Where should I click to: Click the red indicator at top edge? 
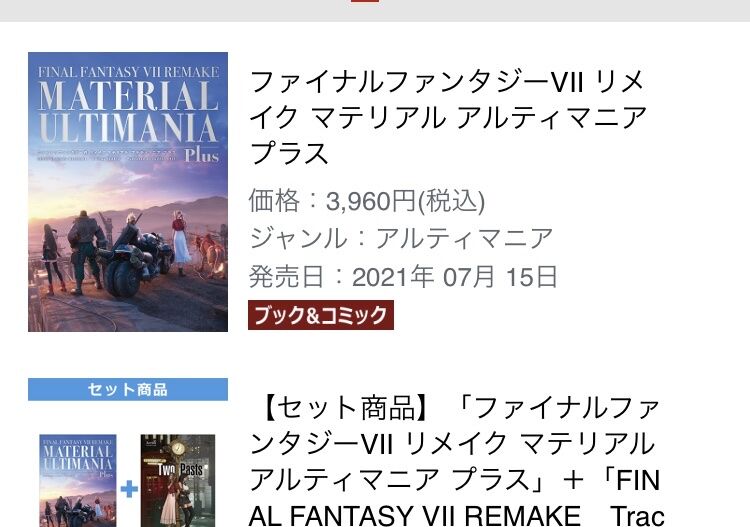364,1
